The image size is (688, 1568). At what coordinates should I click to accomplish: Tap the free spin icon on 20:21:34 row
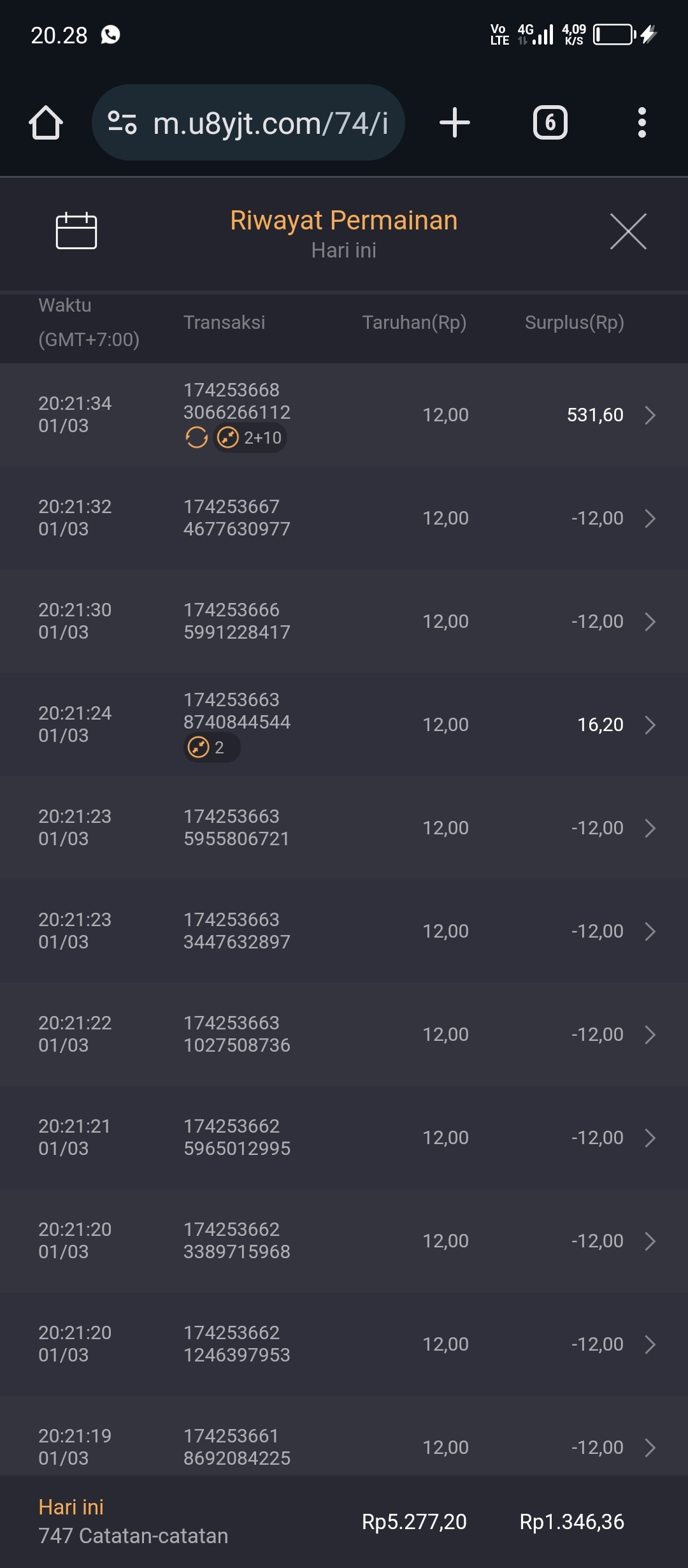pos(196,438)
